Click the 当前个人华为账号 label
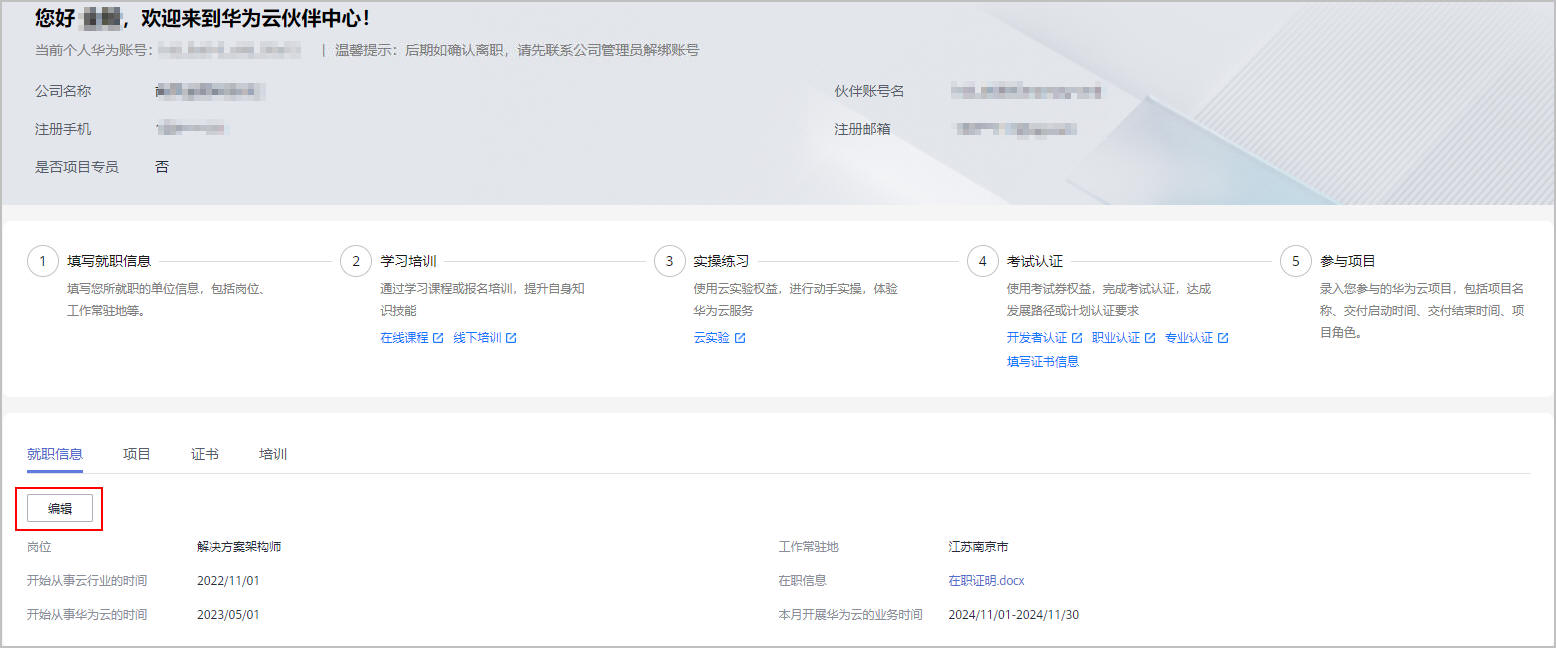 coord(94,50)
